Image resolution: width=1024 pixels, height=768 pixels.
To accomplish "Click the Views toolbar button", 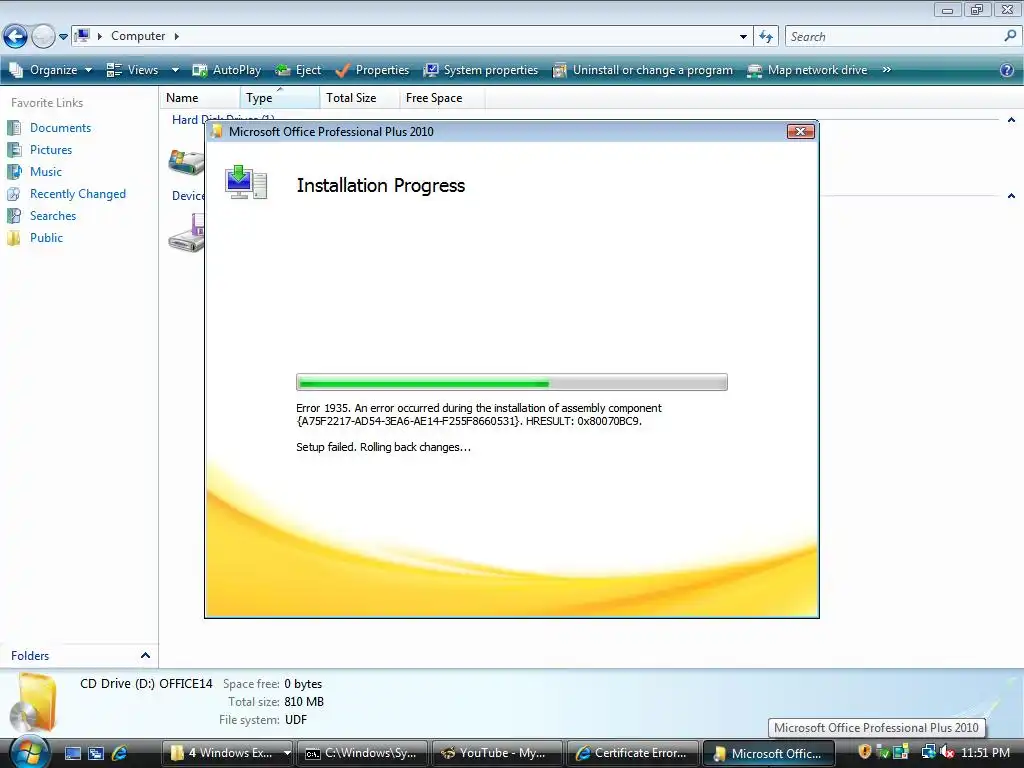I will click(x=133, y=70).
